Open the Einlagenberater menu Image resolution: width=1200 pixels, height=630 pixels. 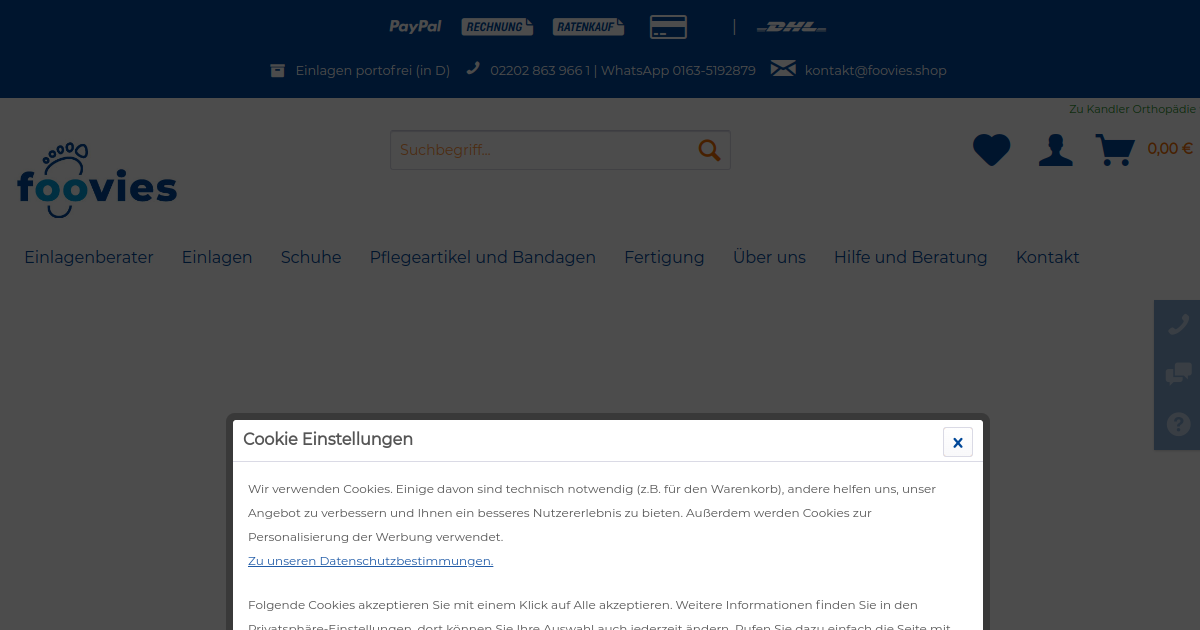89,257
